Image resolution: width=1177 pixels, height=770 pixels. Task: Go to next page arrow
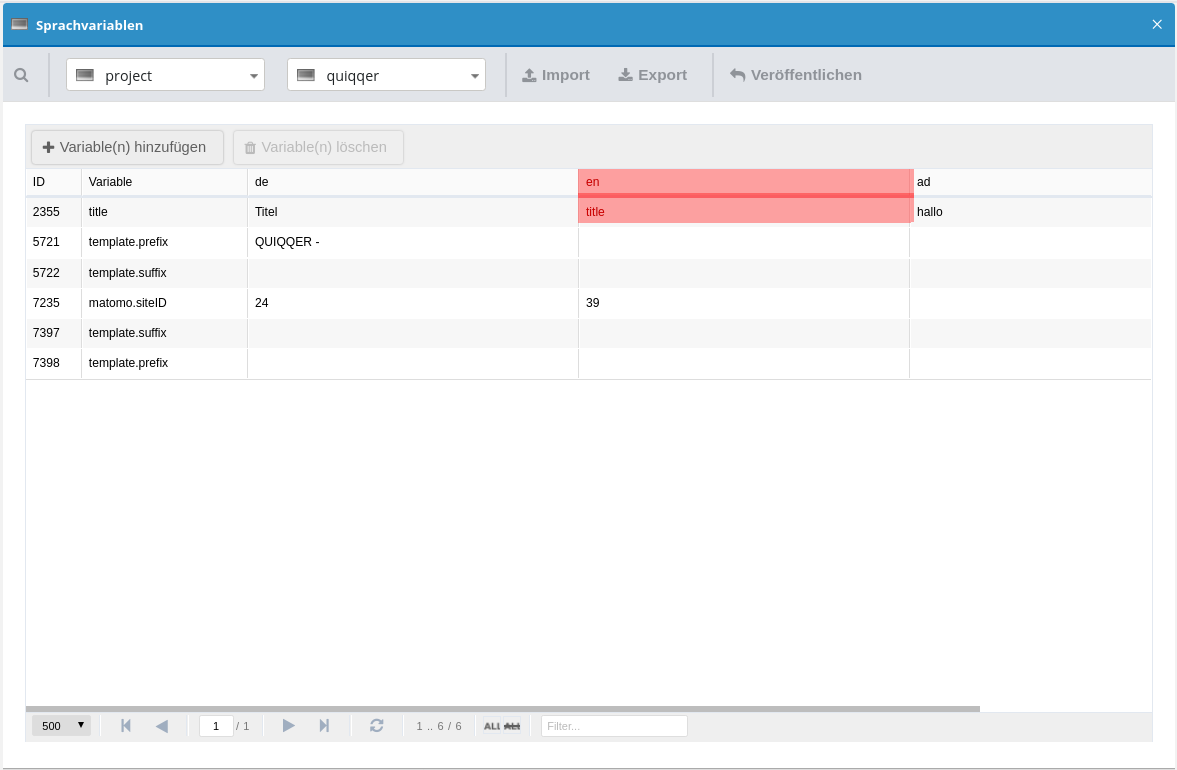pyautogui.click(x=289, y=726)
